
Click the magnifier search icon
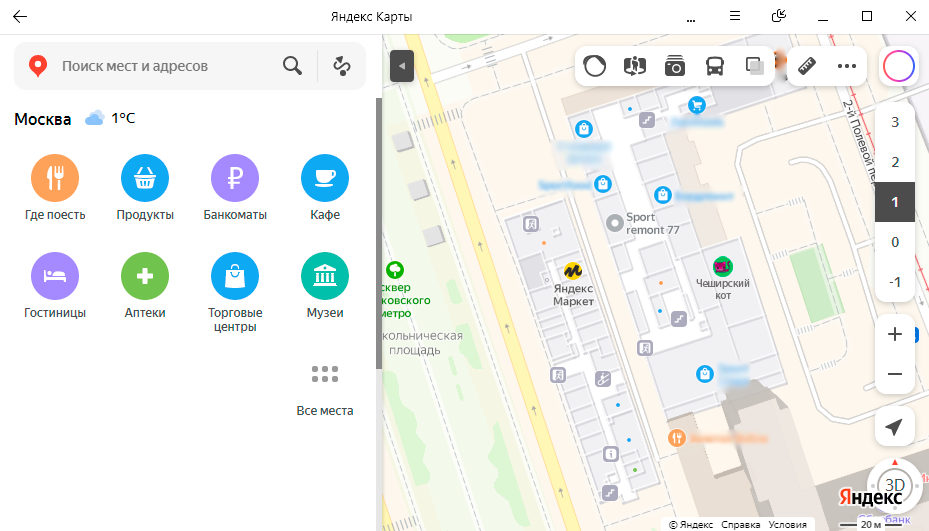pos(292,66)
